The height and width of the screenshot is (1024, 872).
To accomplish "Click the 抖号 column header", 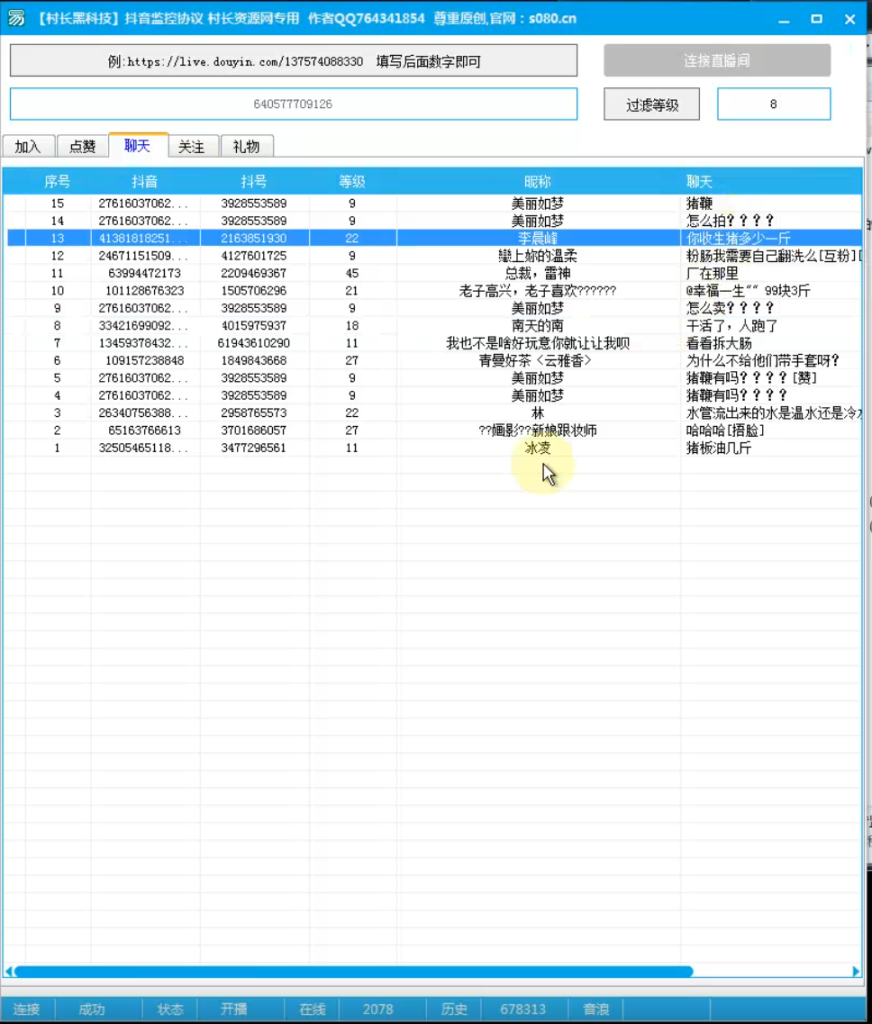I will coord(253,182).
